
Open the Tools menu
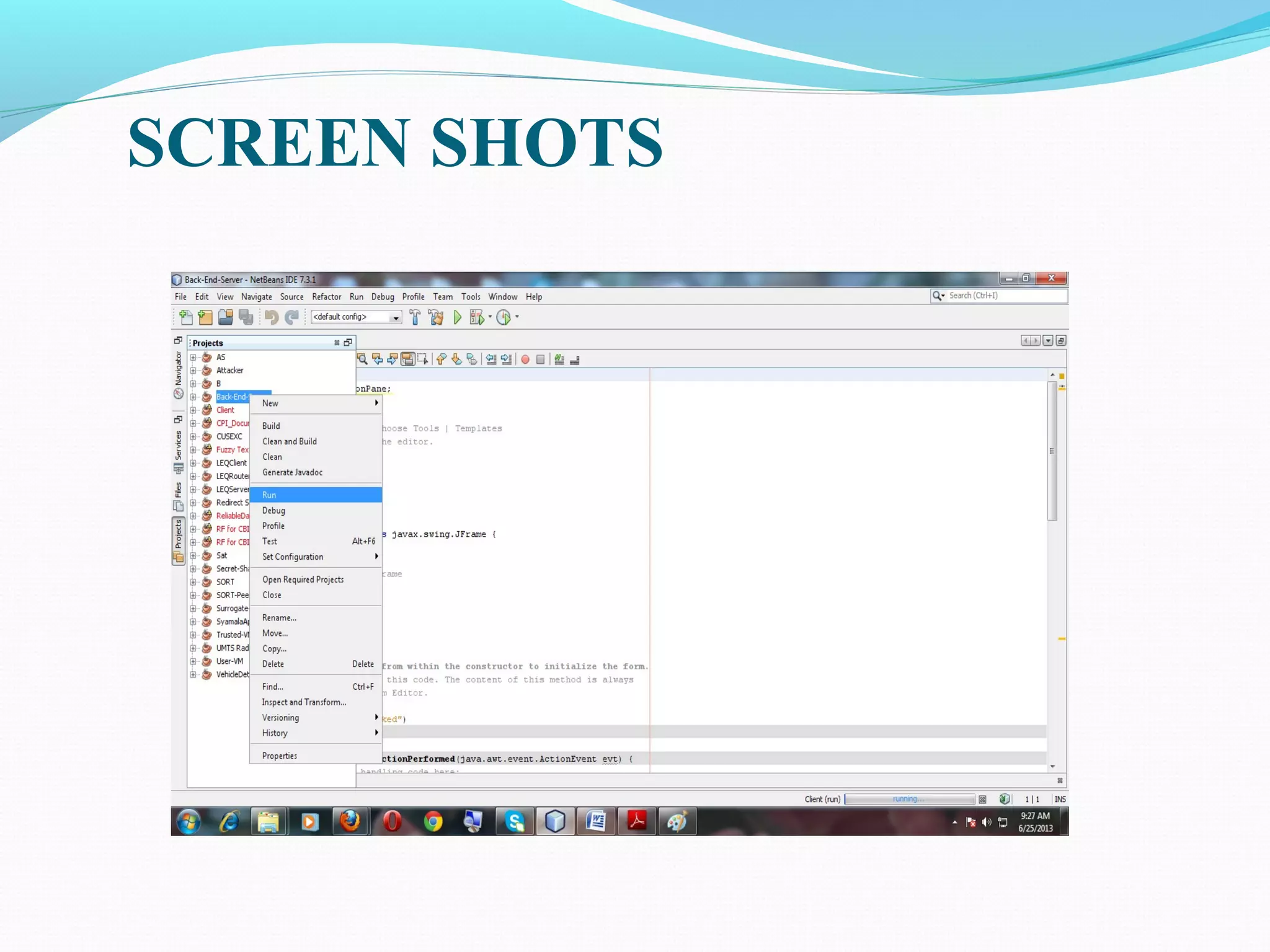pos(471,297)
